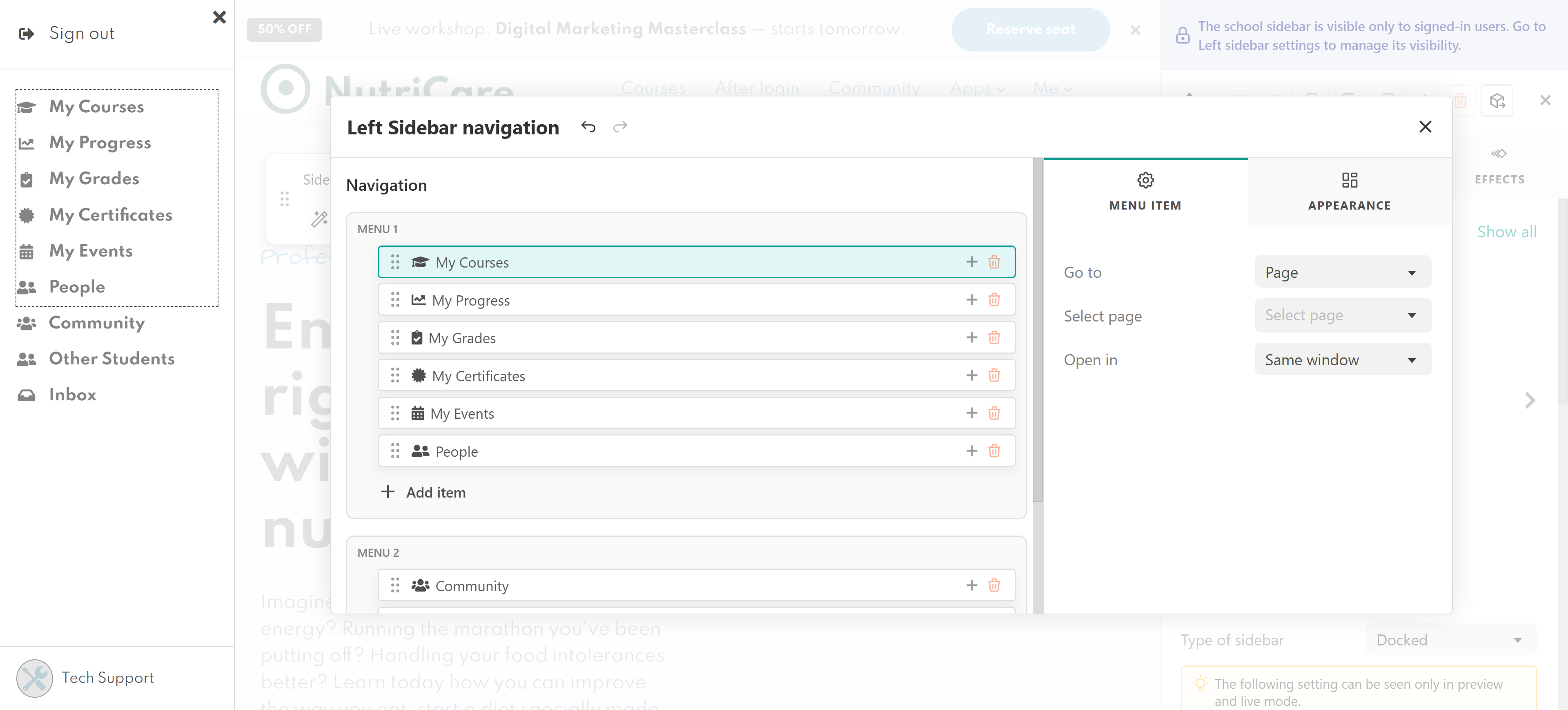The image size is (1568, 710).
Task: Select the My Progress item in Menu 1
Action: 696,299
